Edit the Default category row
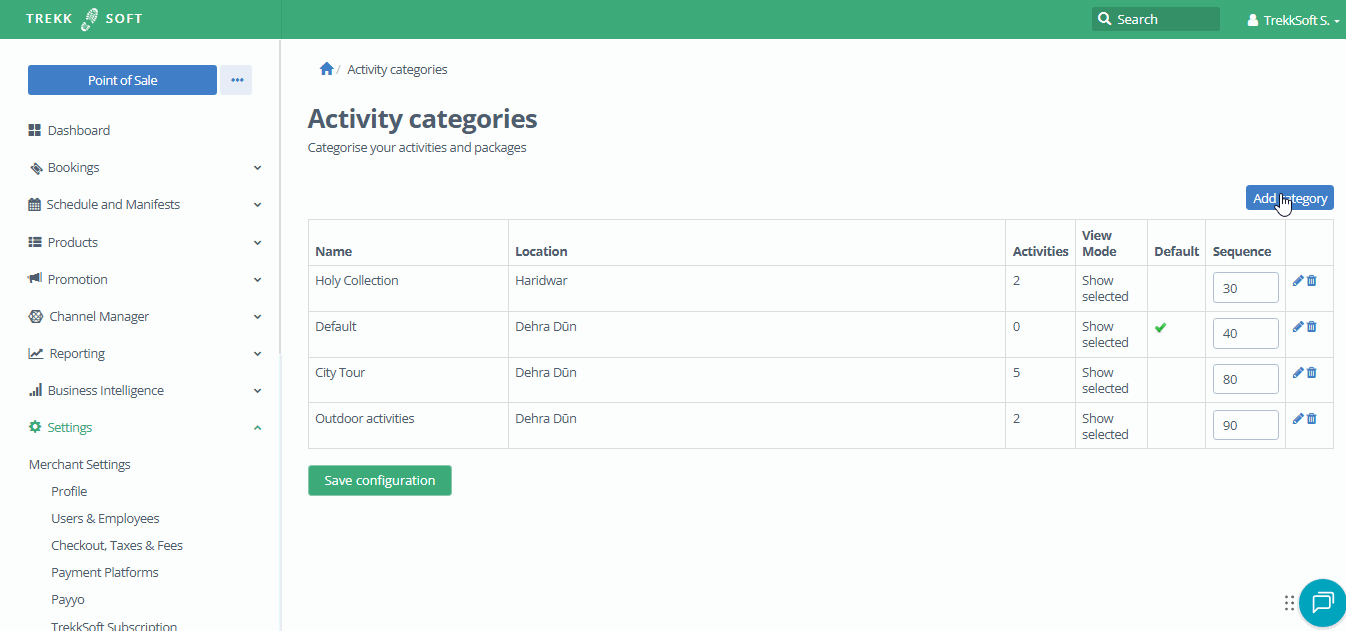 [x=1297, y=326]
